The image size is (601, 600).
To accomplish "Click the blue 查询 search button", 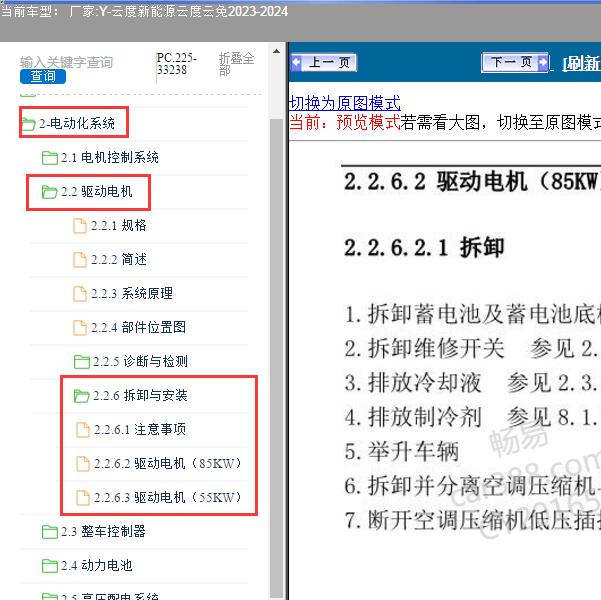I will pyautogui.click(x=43, y=76).
